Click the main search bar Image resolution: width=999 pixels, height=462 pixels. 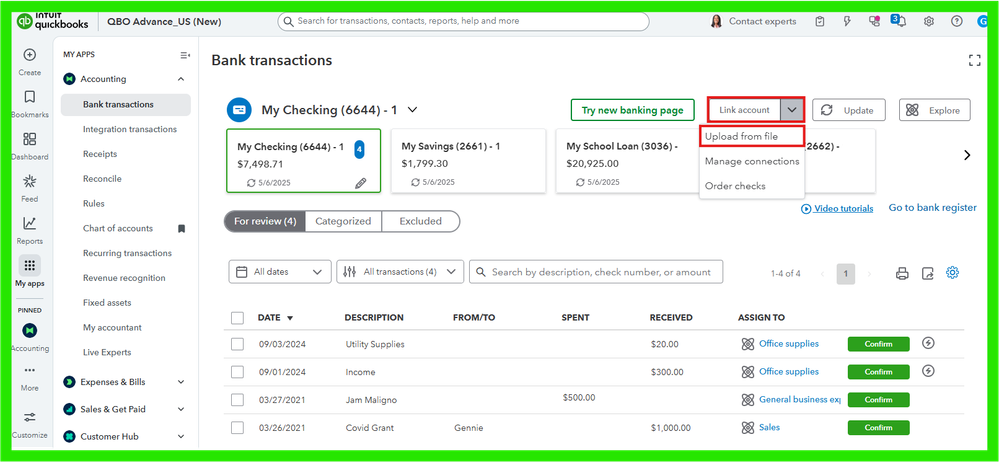click(463, 21)
